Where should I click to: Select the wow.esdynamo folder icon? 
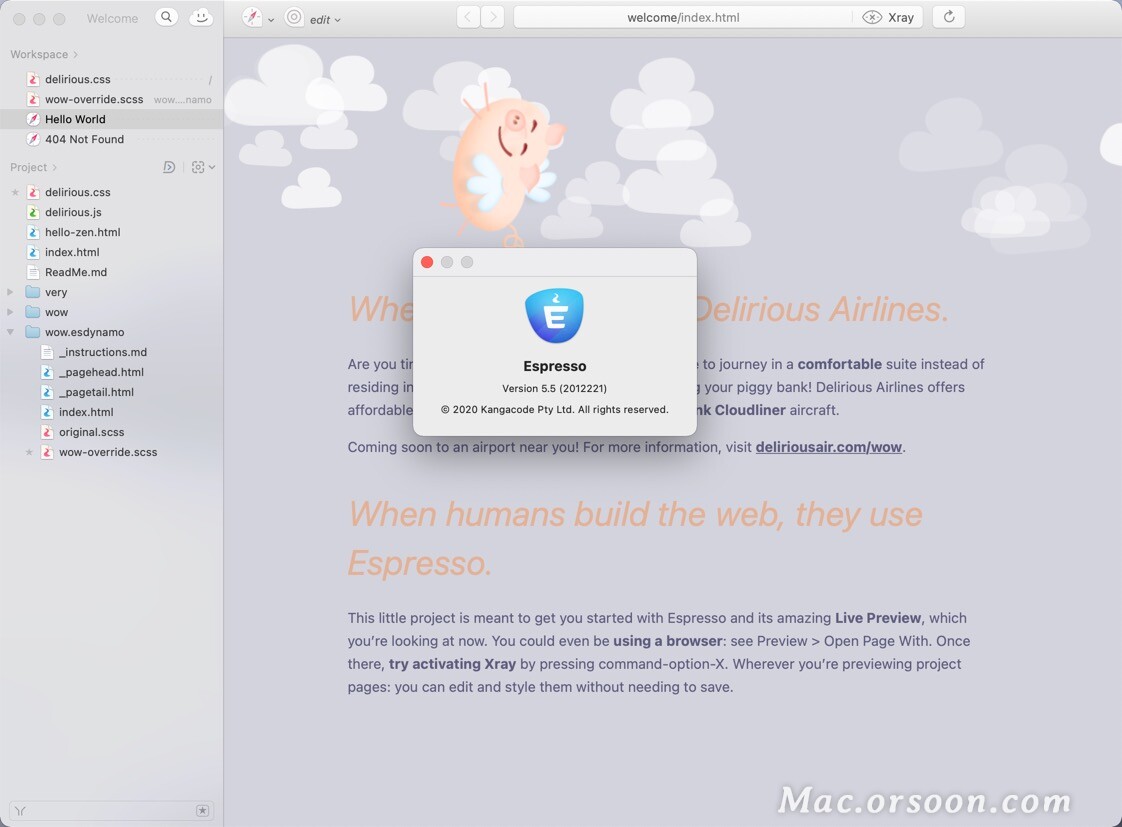pos(32,332)
